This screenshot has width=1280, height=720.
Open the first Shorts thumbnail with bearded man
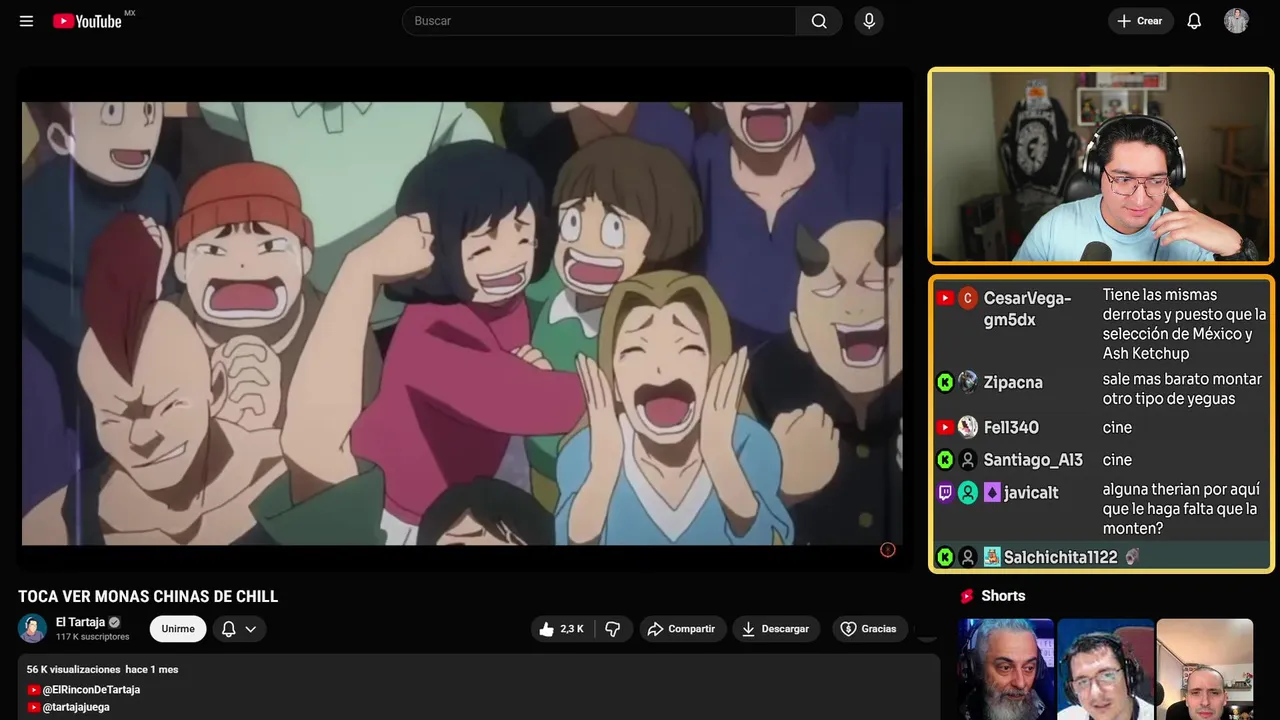pos(1006,669)
